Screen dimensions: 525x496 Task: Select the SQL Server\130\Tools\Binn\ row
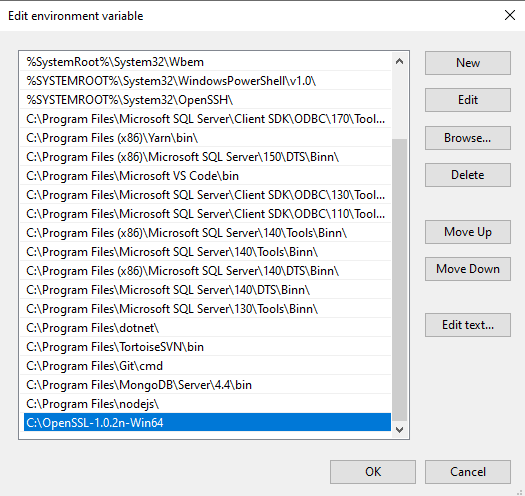click(x=206, y=309)
